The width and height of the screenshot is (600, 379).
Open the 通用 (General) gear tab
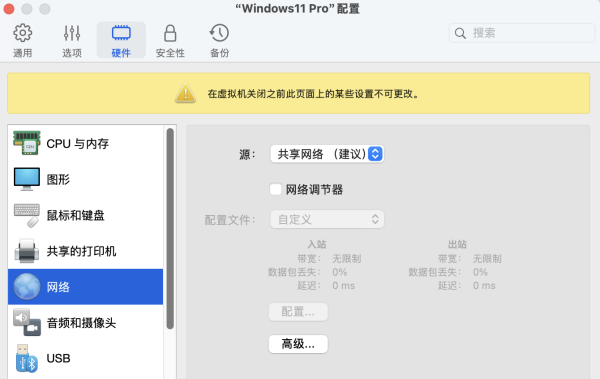[x=23, y=41]
